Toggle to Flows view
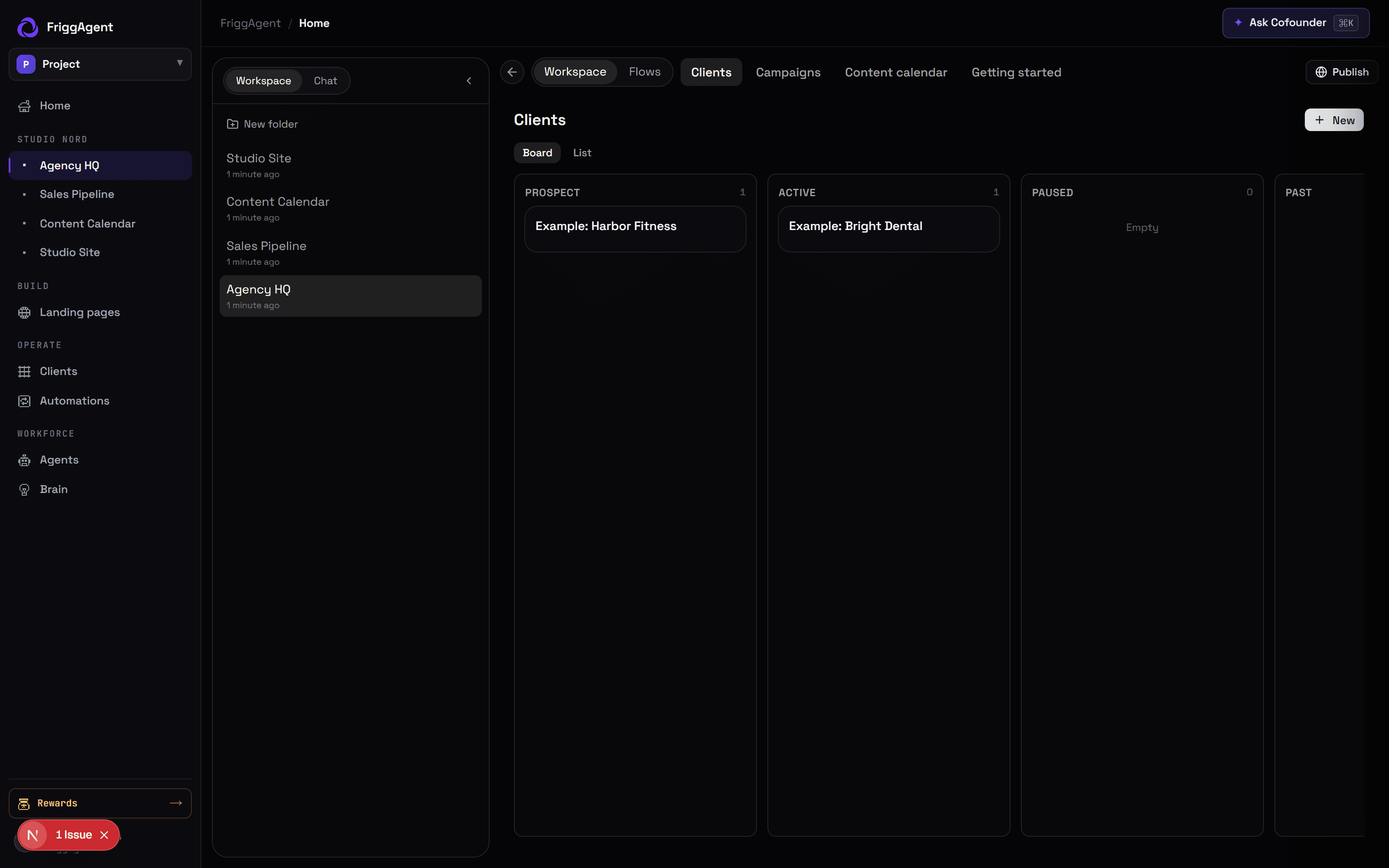 (x=645, y=72)
